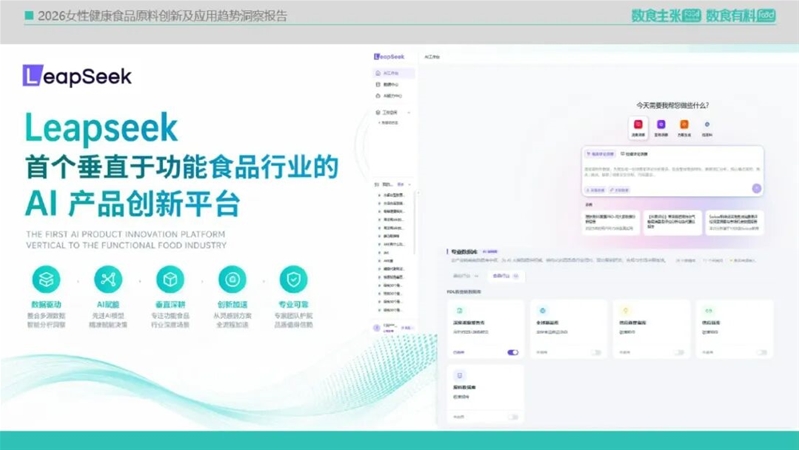Click the first small chip at input box bottom

pos(595,190)
